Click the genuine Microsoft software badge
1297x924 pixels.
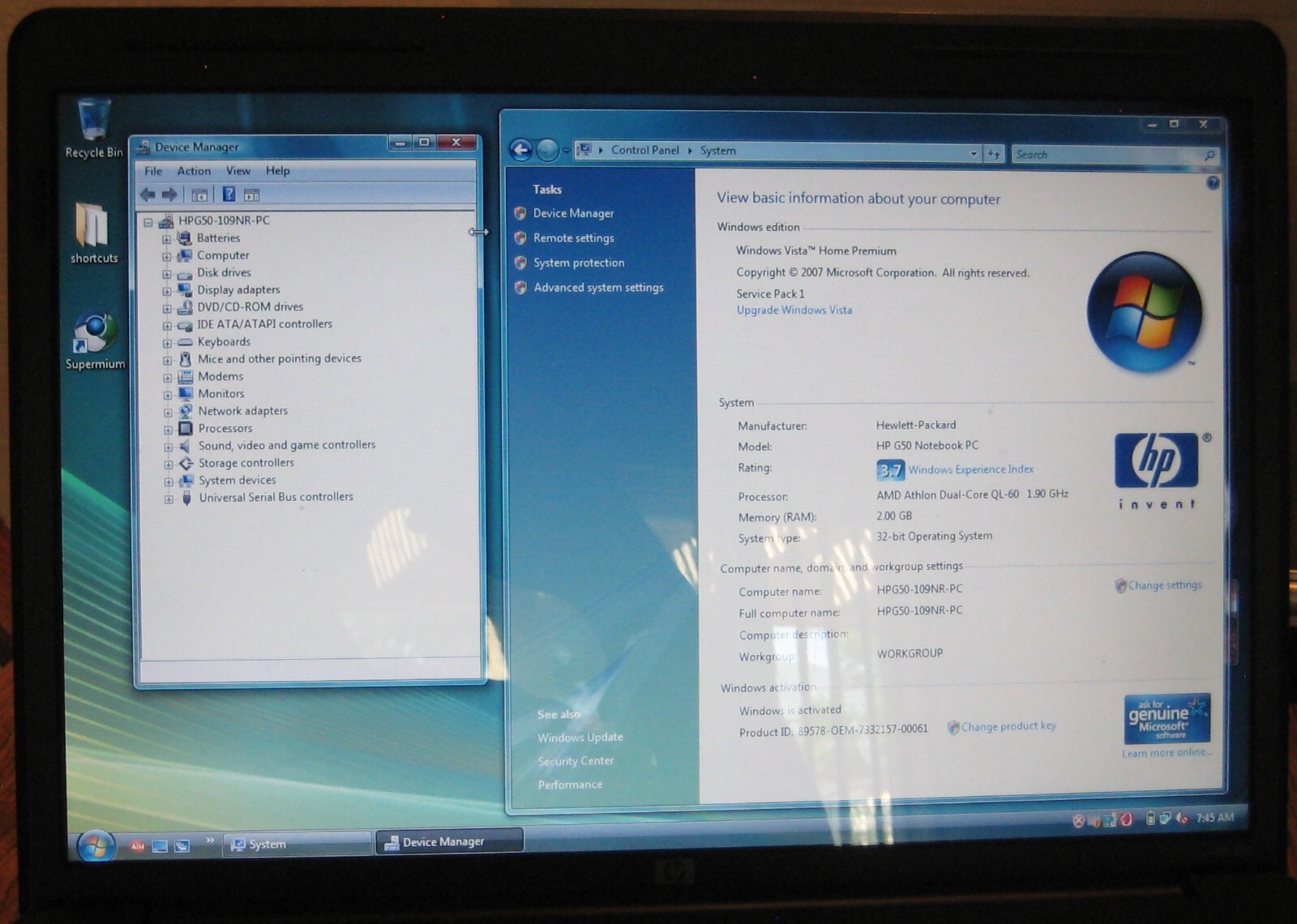tap(1166, 718)
